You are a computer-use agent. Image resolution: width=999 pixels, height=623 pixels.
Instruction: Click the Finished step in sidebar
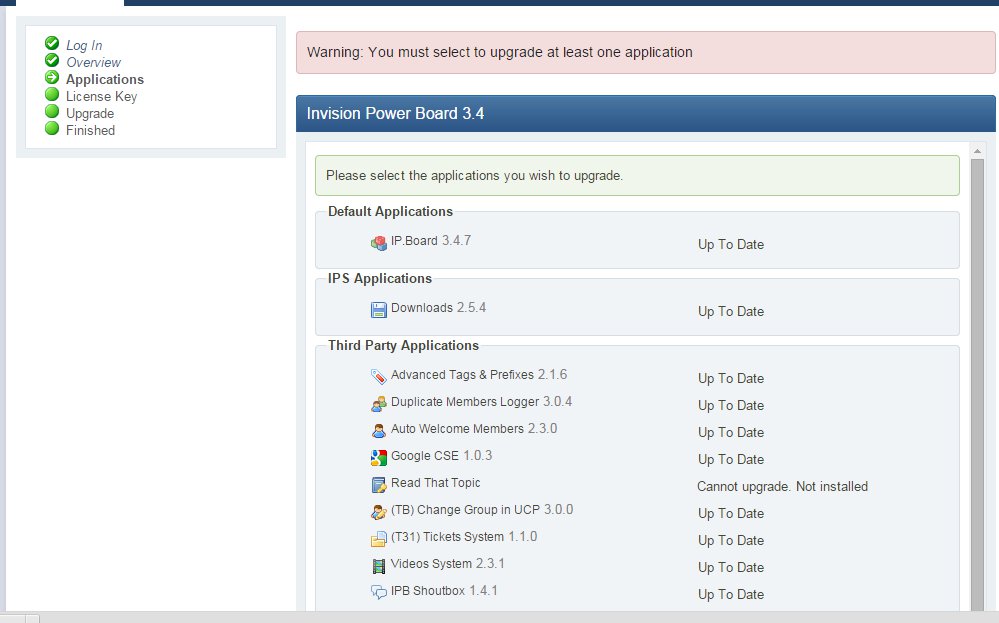click(90, 130)
